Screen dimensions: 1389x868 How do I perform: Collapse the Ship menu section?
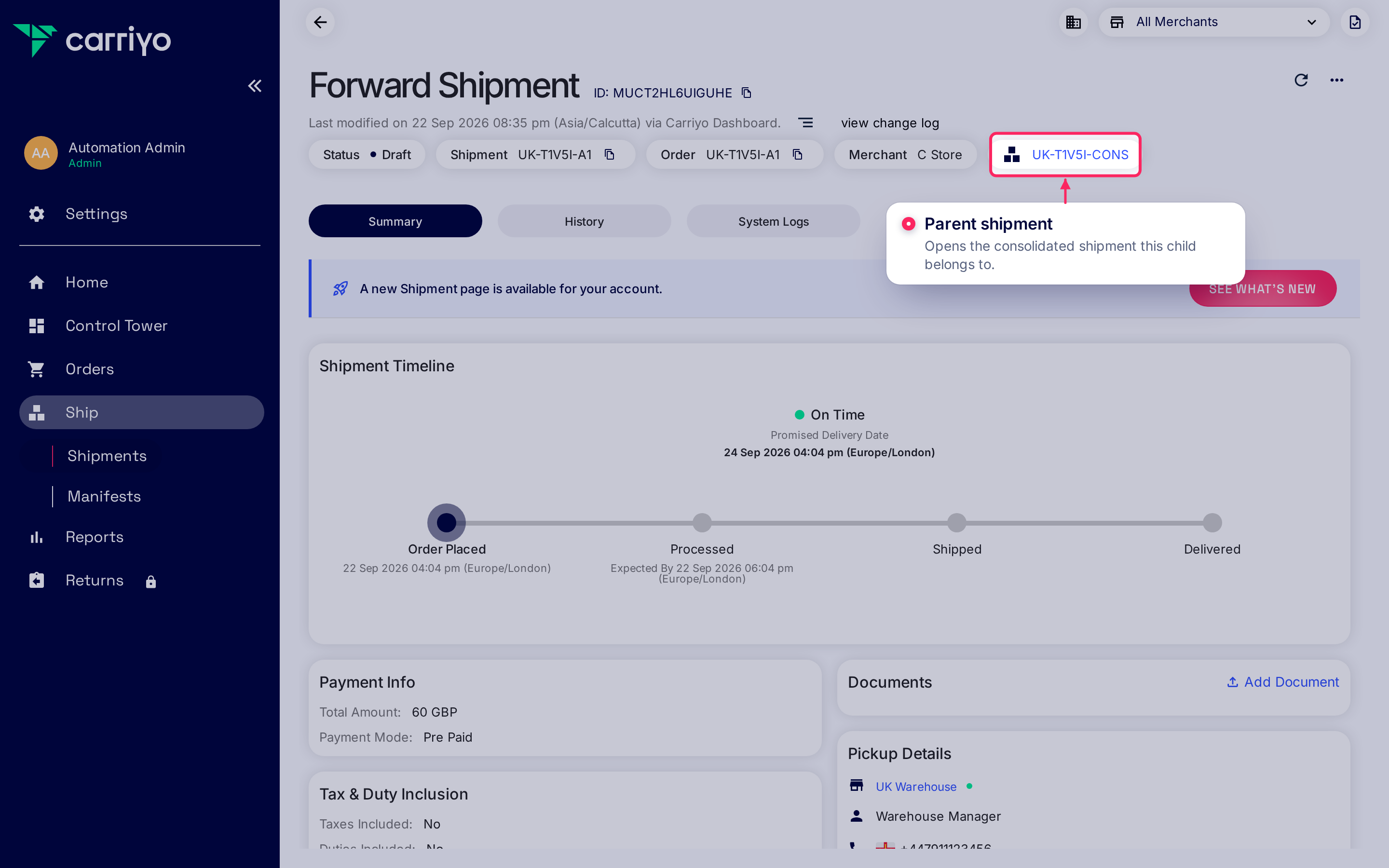[141, 412]
